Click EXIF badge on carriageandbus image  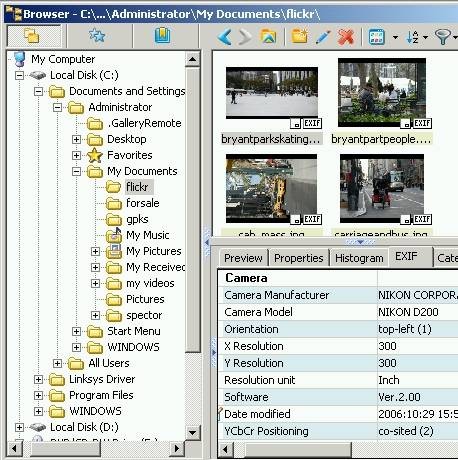(x=422, y=219)
